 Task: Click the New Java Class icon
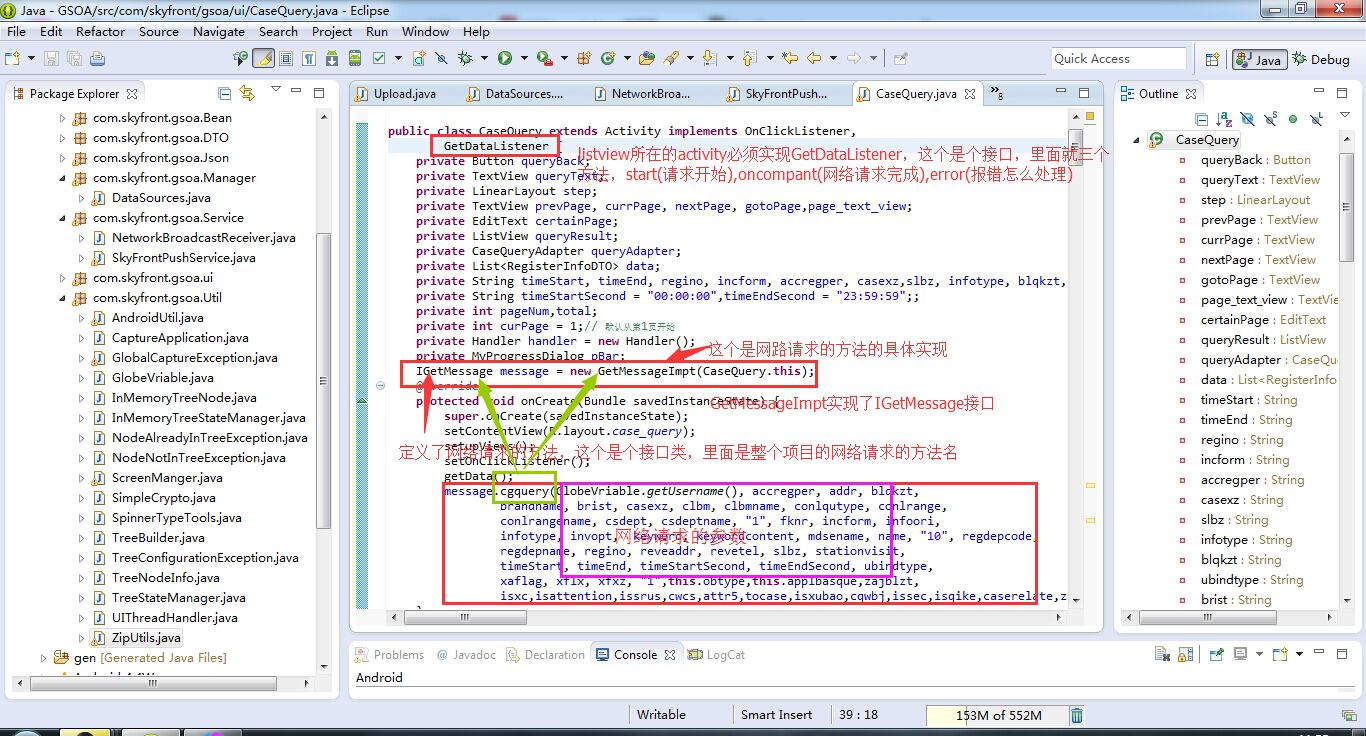click(607, 58)
